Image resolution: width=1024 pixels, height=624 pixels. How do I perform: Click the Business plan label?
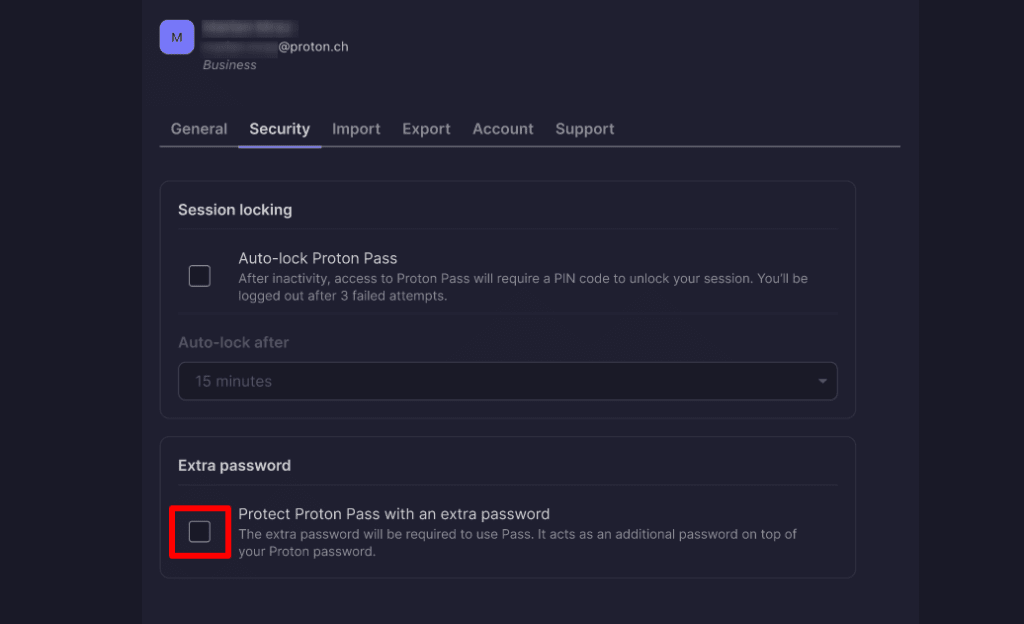pos(229,64)
